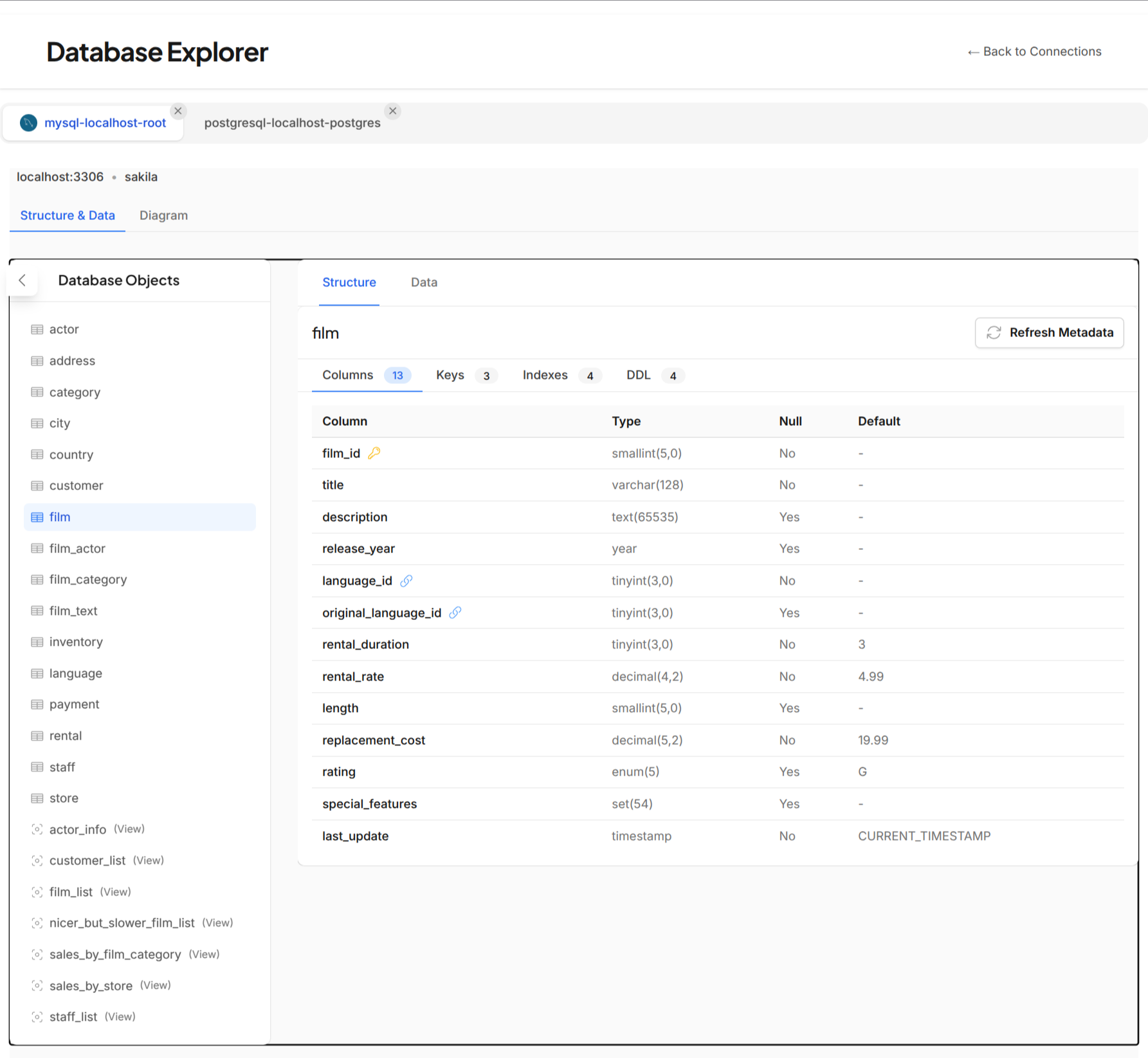Close the postgresql-localhost-postgres connection tab
Viewport: 1148px width, 1058px height.
click(x=393, y=111)
